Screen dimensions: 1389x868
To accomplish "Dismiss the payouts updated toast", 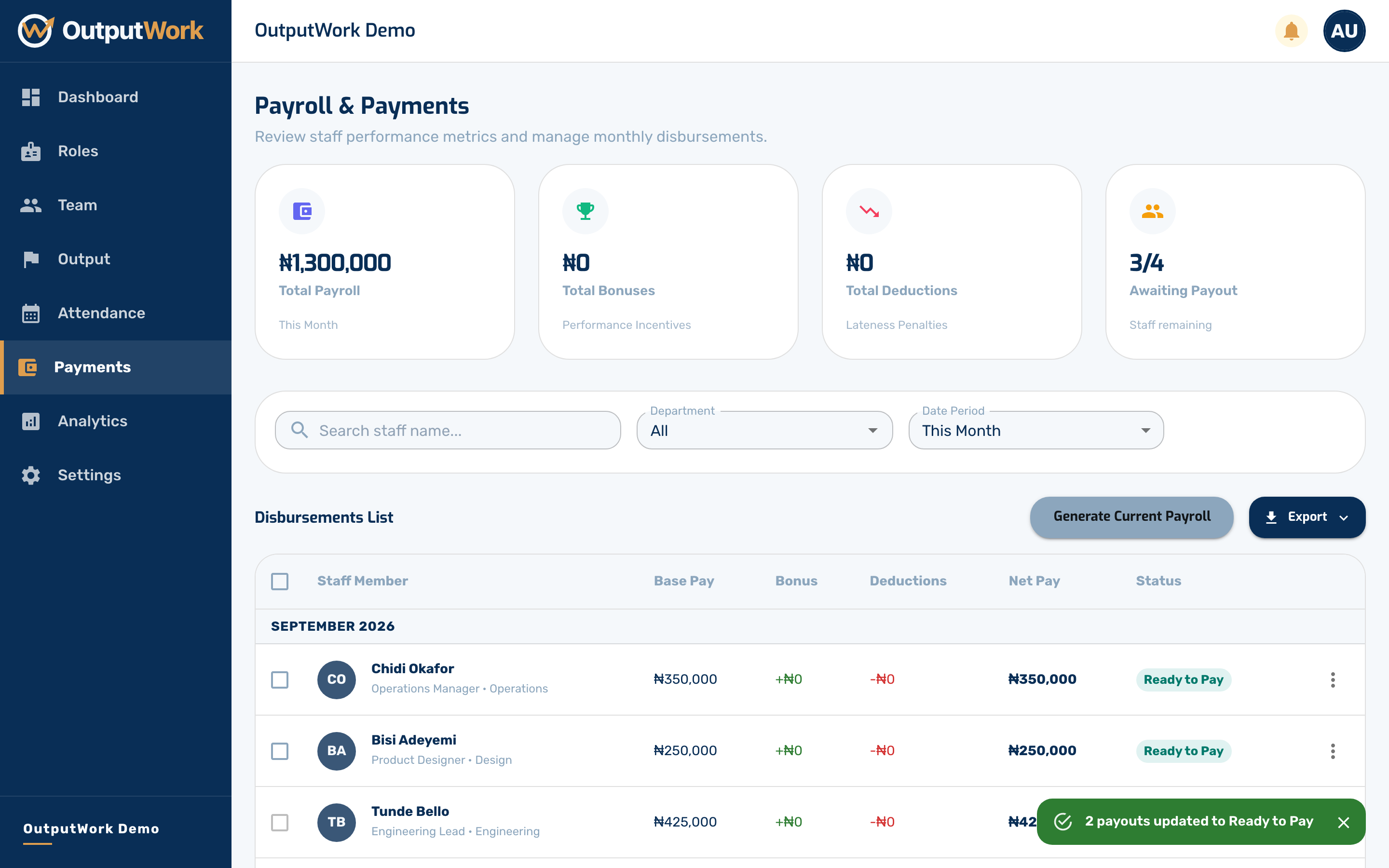I will pos(1343,822).
